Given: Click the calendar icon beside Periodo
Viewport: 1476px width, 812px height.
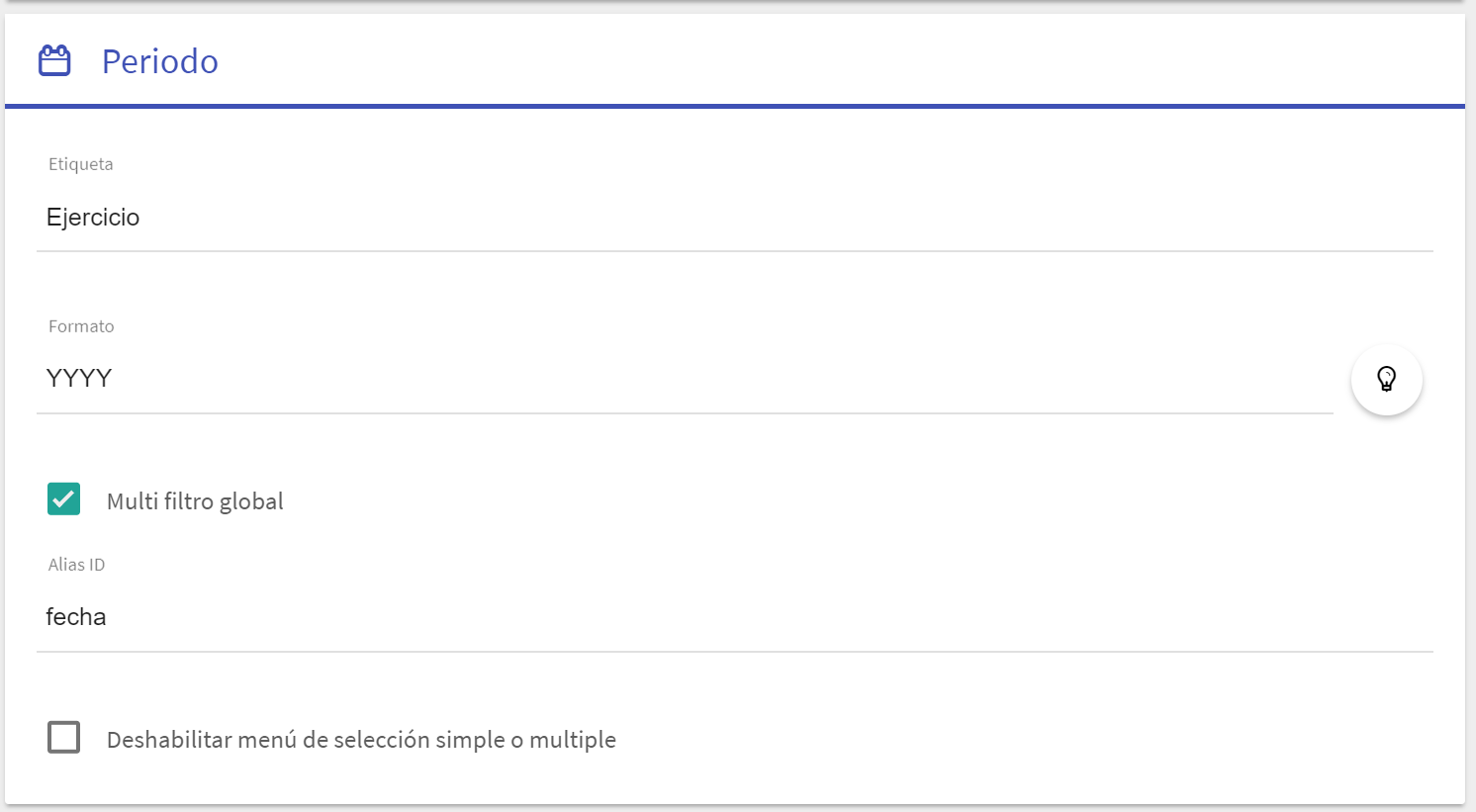Looking at the screenshot, I should click(x=54, y=60).
